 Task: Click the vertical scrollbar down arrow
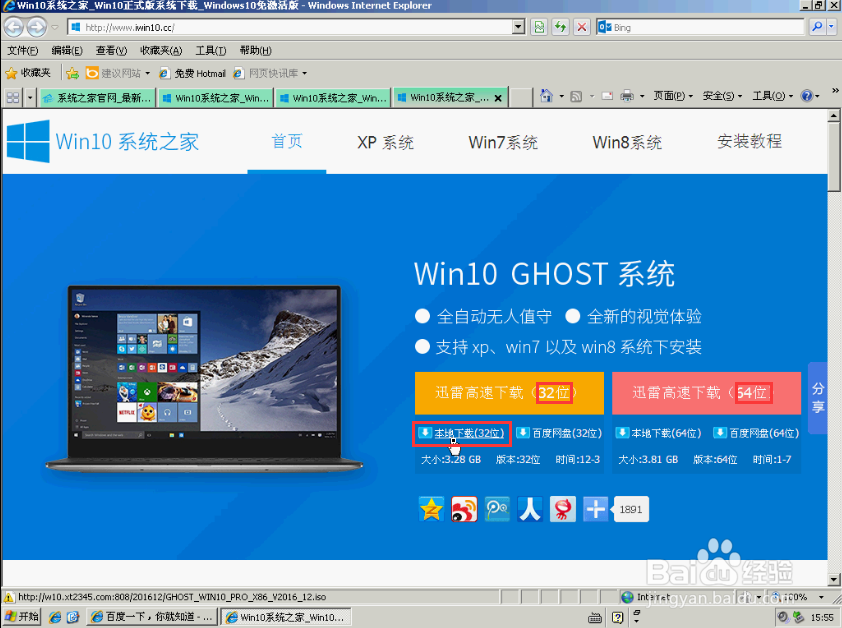pos(833,580)
